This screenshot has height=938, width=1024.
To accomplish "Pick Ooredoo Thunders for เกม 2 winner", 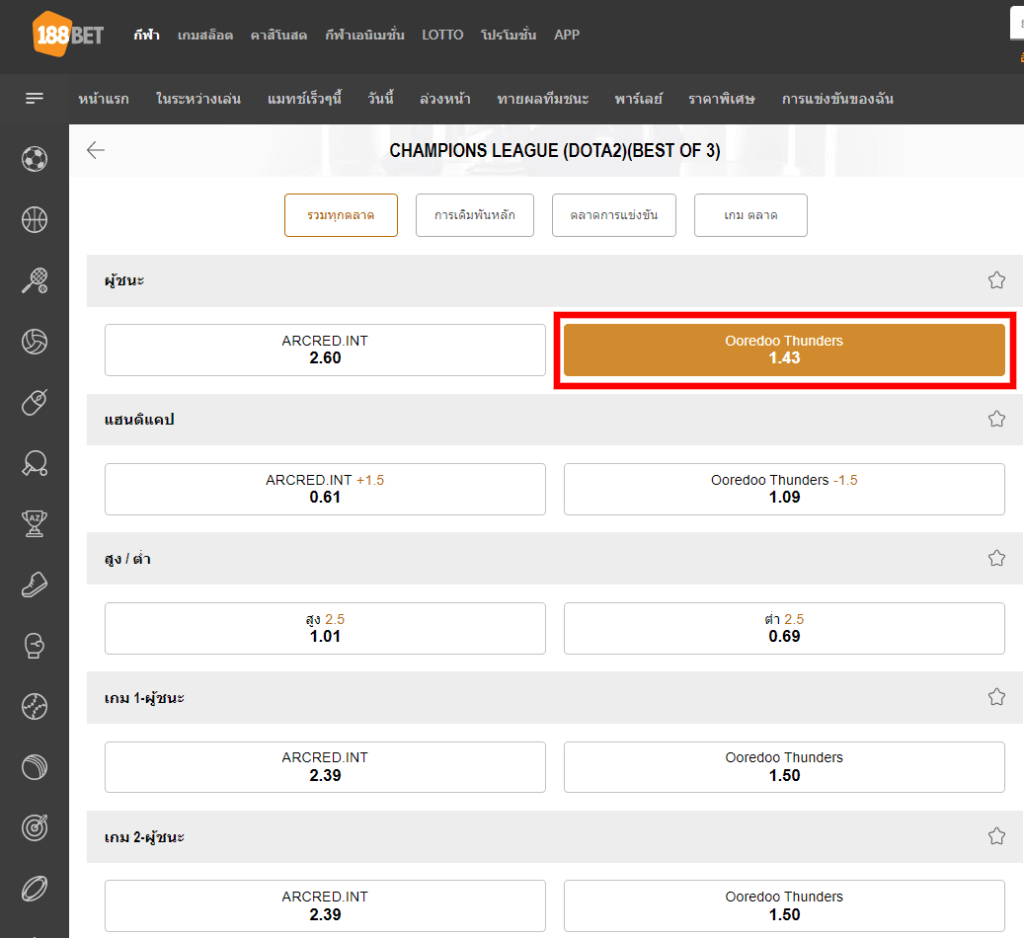I will coord(784,906).
